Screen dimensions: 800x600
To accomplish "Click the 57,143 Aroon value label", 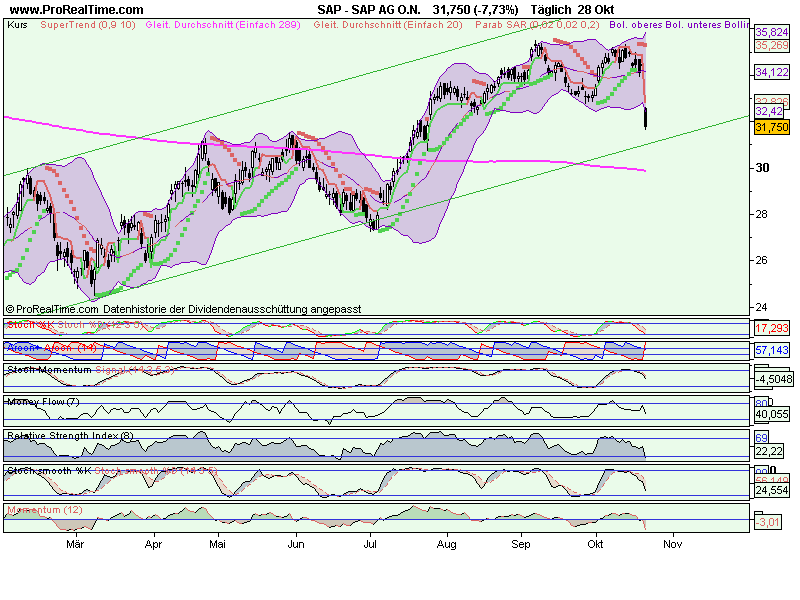I will tap(772, 350).
